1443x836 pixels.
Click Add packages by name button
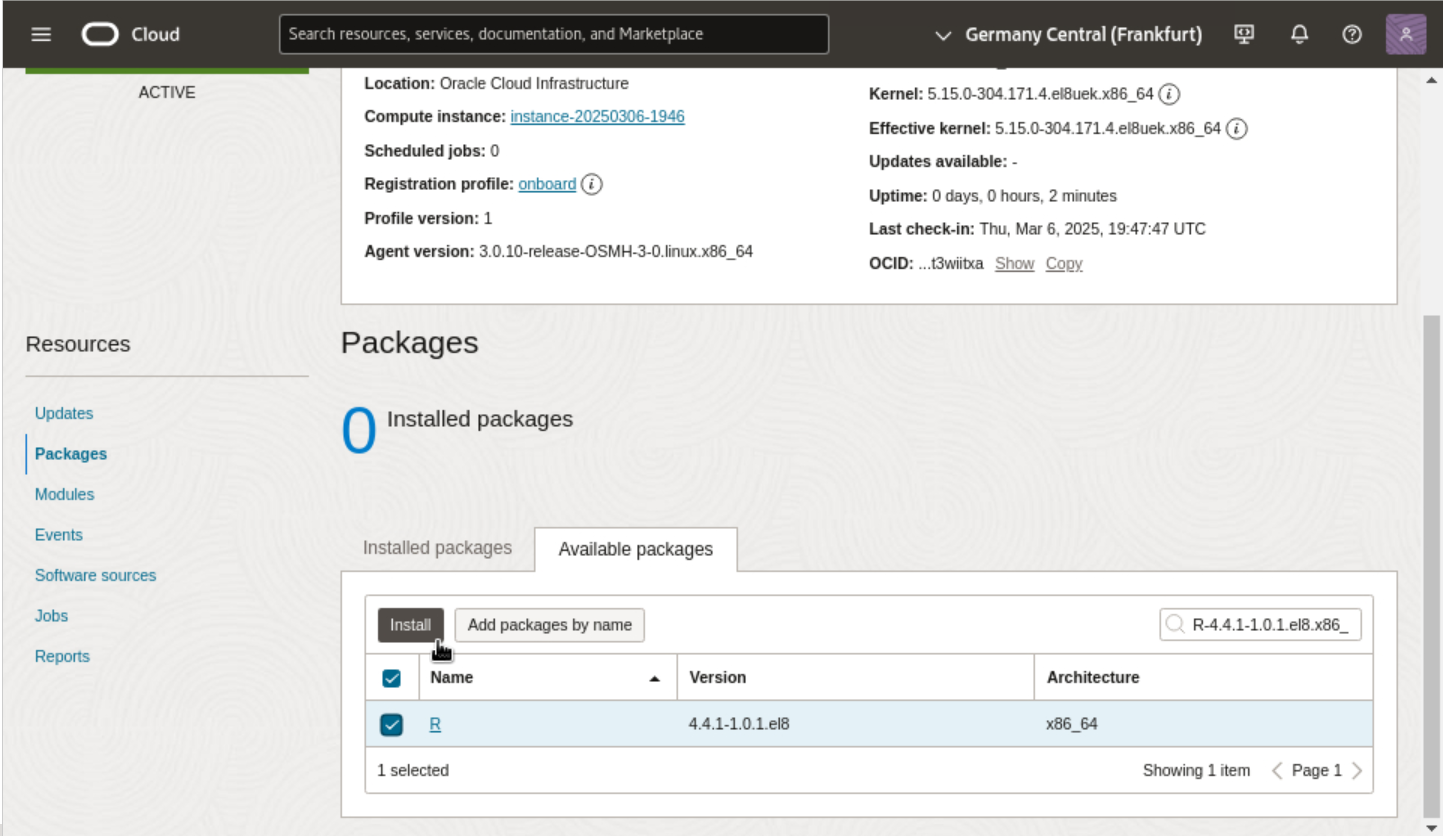(550, 625)
